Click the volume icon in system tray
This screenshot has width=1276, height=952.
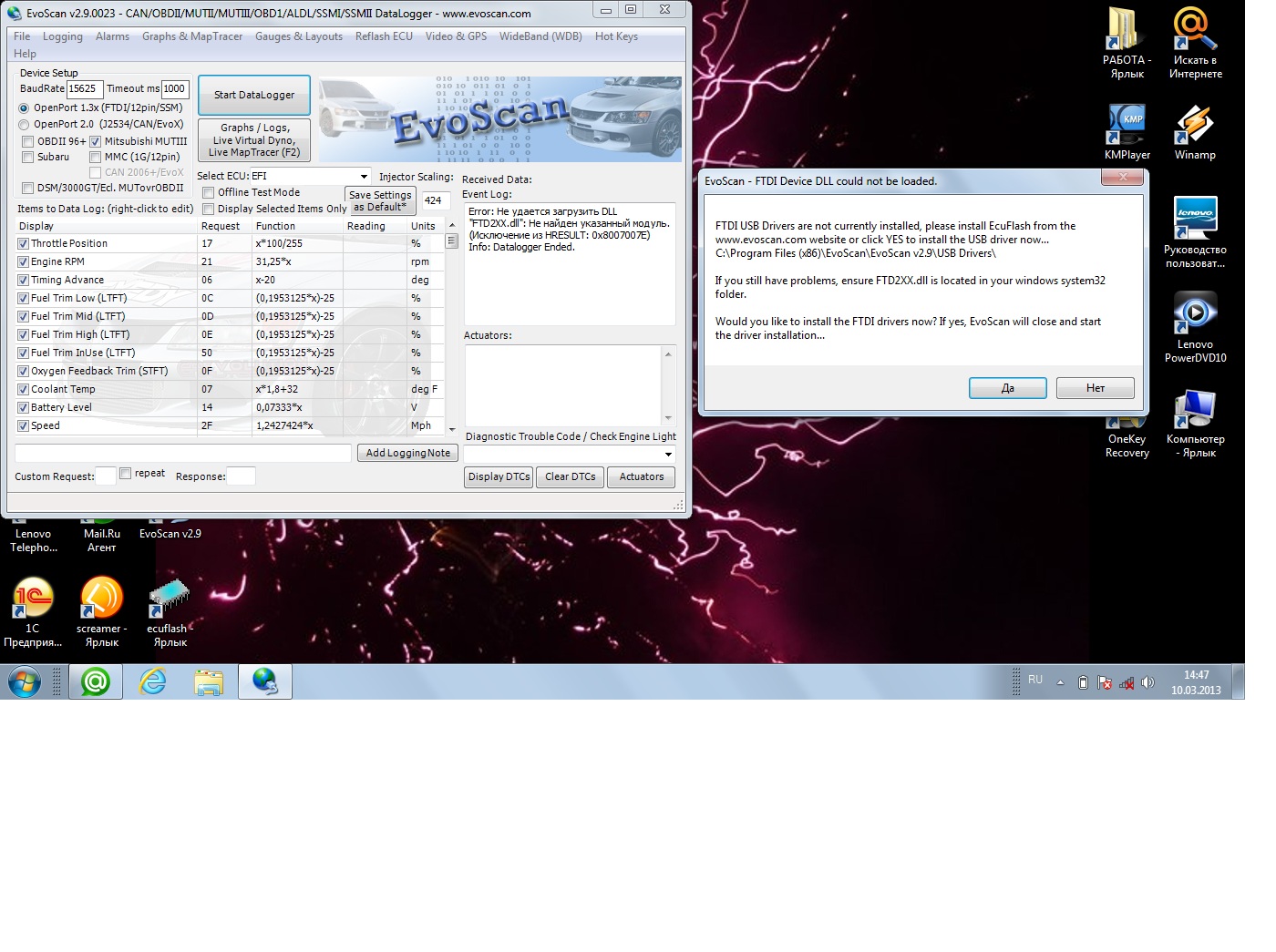tap(1147, 682)
